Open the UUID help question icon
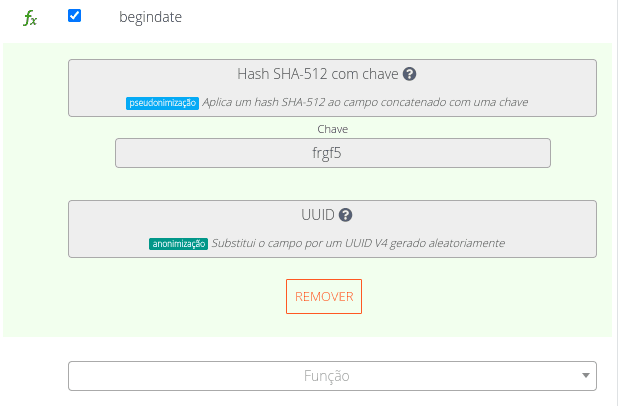This screenshot has width=618, height=406. point(346,215)
